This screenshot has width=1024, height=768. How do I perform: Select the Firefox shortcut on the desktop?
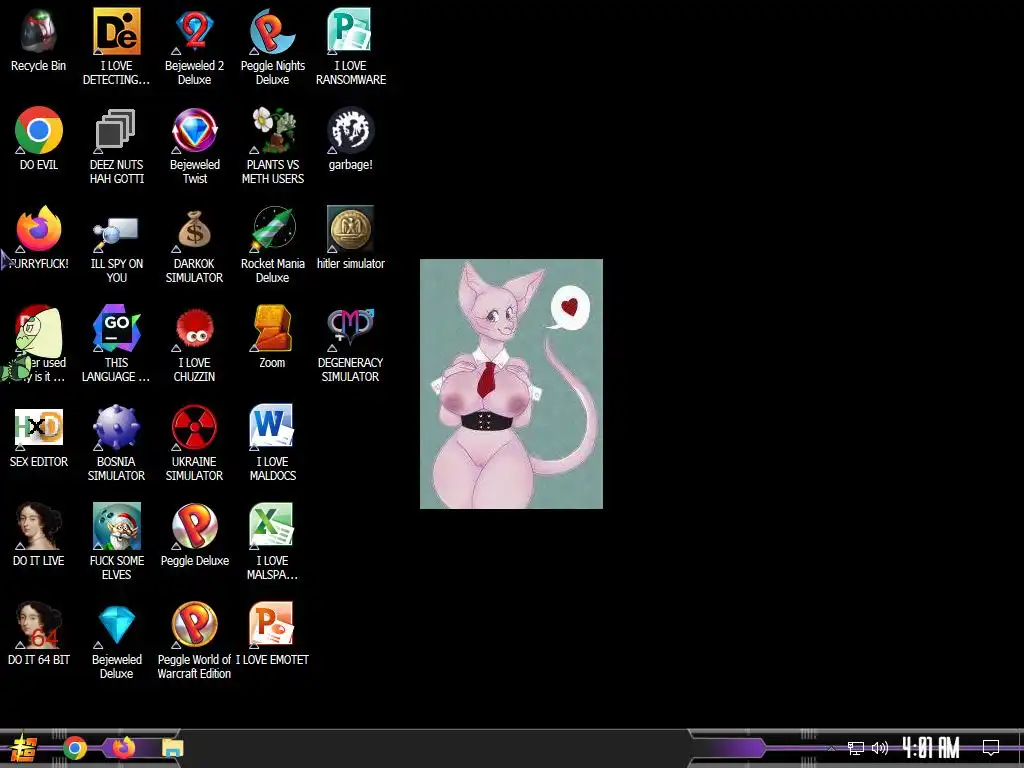(39, 229)
